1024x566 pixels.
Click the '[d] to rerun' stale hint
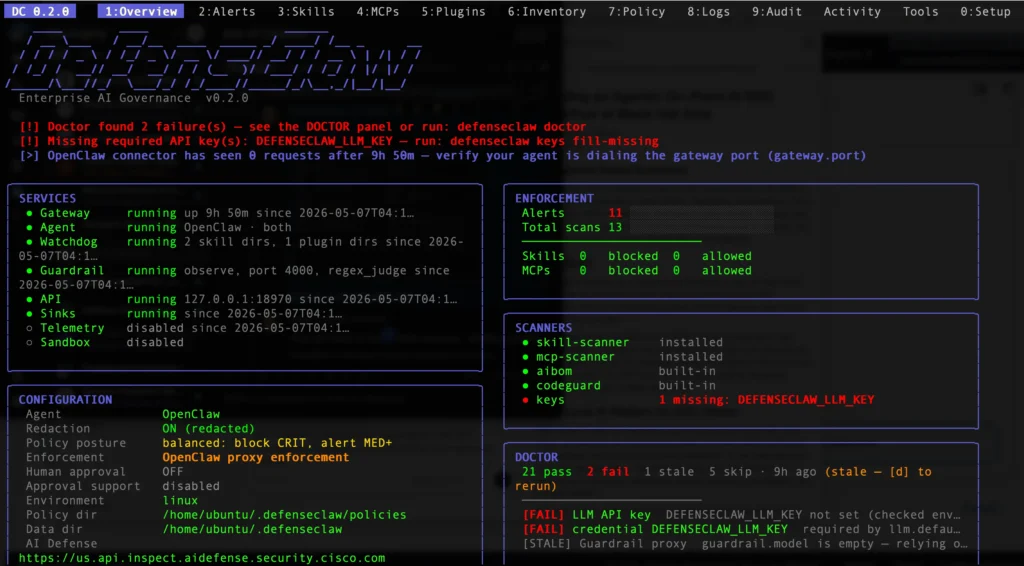(723, 479)
